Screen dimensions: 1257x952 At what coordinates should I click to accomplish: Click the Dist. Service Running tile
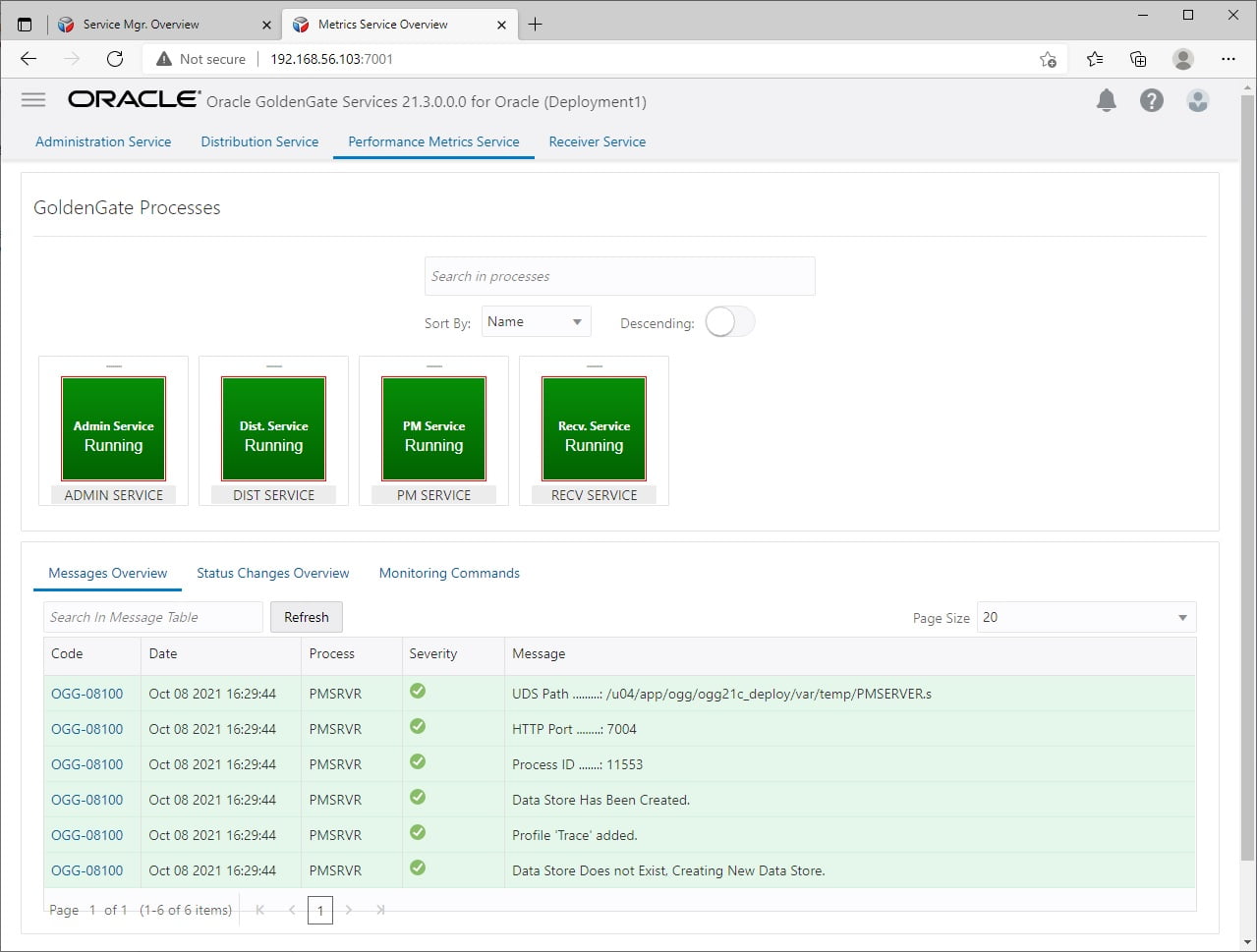pyautogui.click(x=274, y=428)
